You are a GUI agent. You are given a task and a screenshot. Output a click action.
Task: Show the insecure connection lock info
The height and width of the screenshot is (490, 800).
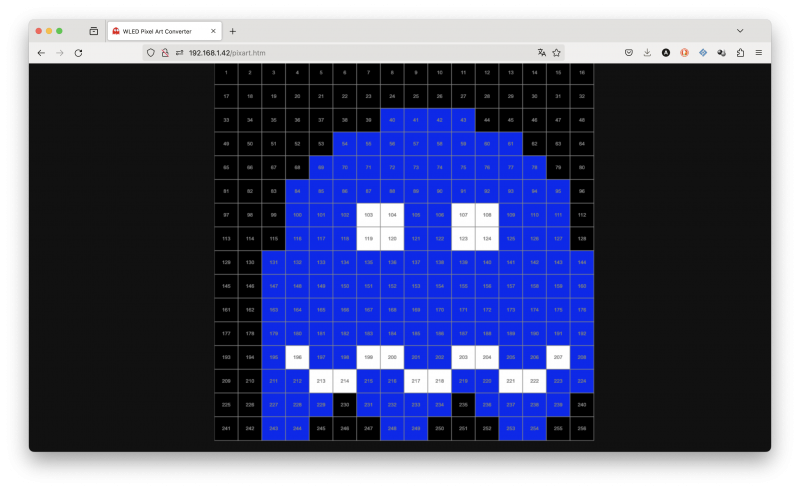tap(165, 53)
